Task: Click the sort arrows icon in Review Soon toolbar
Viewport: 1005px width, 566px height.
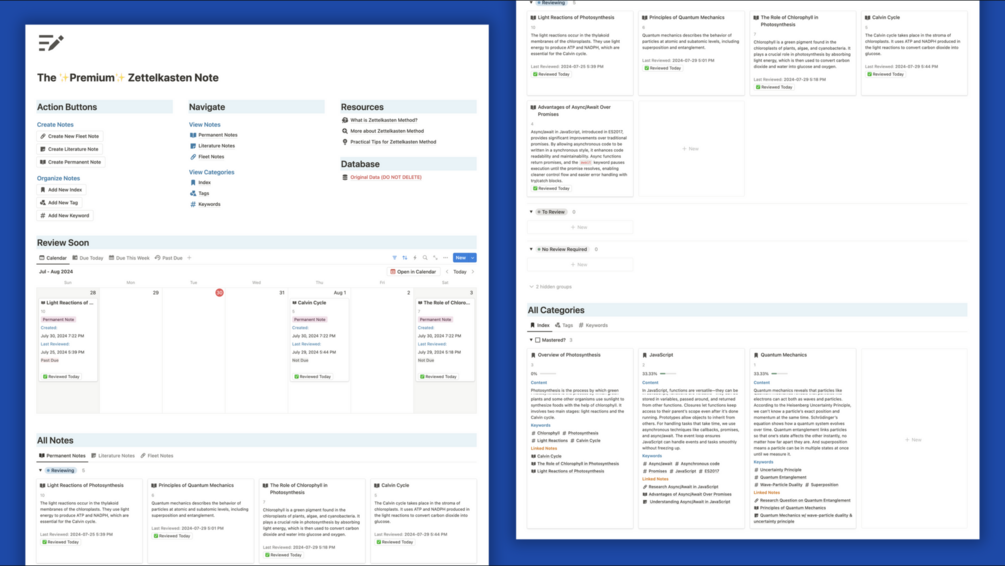Action: coord(404,258)
